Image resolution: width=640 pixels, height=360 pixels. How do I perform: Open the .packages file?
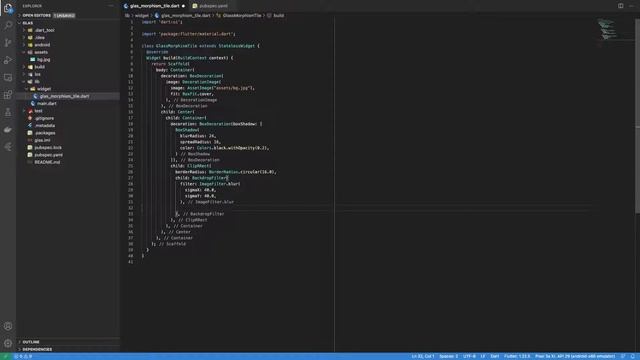click(x=45, y=133)
